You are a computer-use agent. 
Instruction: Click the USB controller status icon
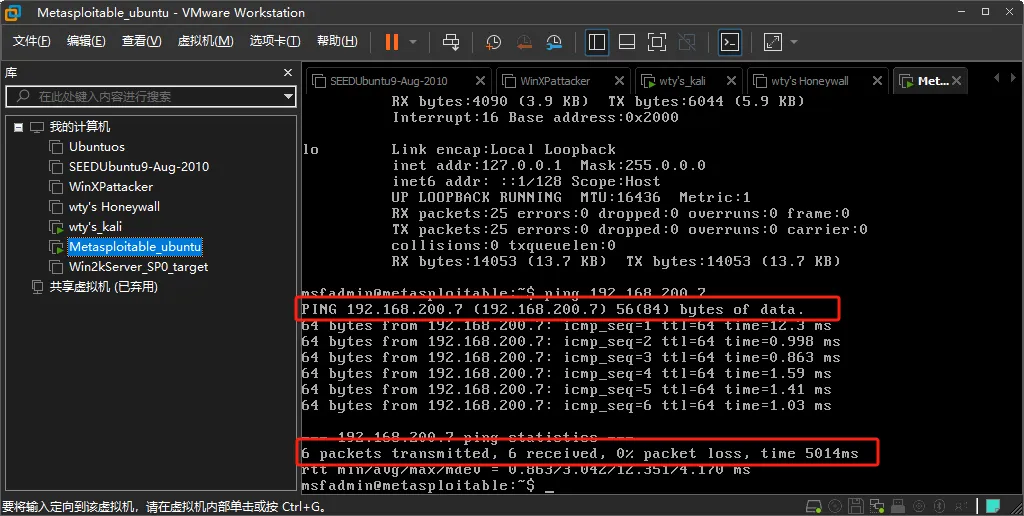898,506
